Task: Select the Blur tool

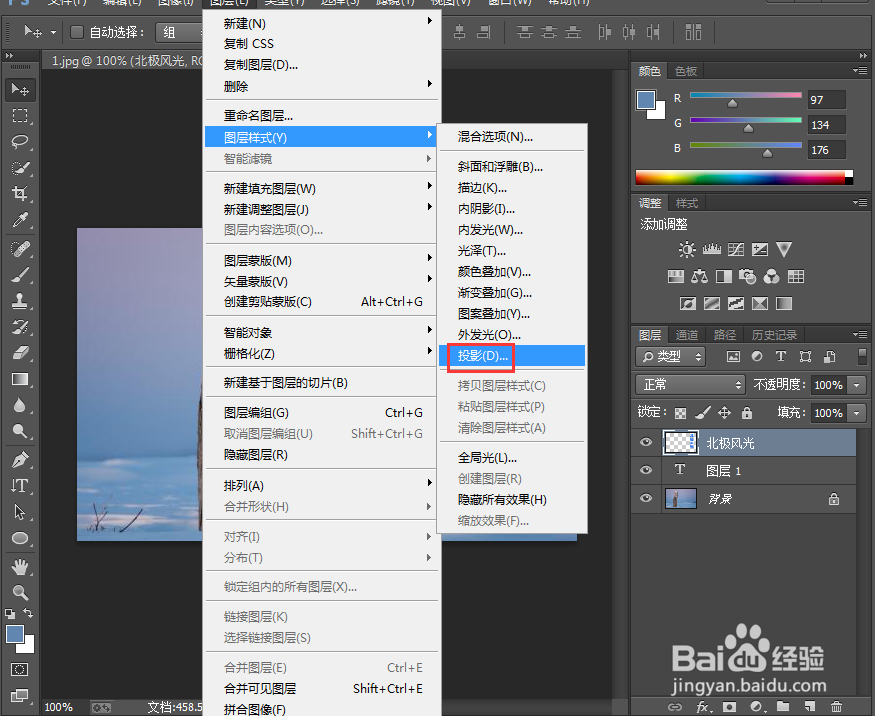Action: [x=20, y=405]
